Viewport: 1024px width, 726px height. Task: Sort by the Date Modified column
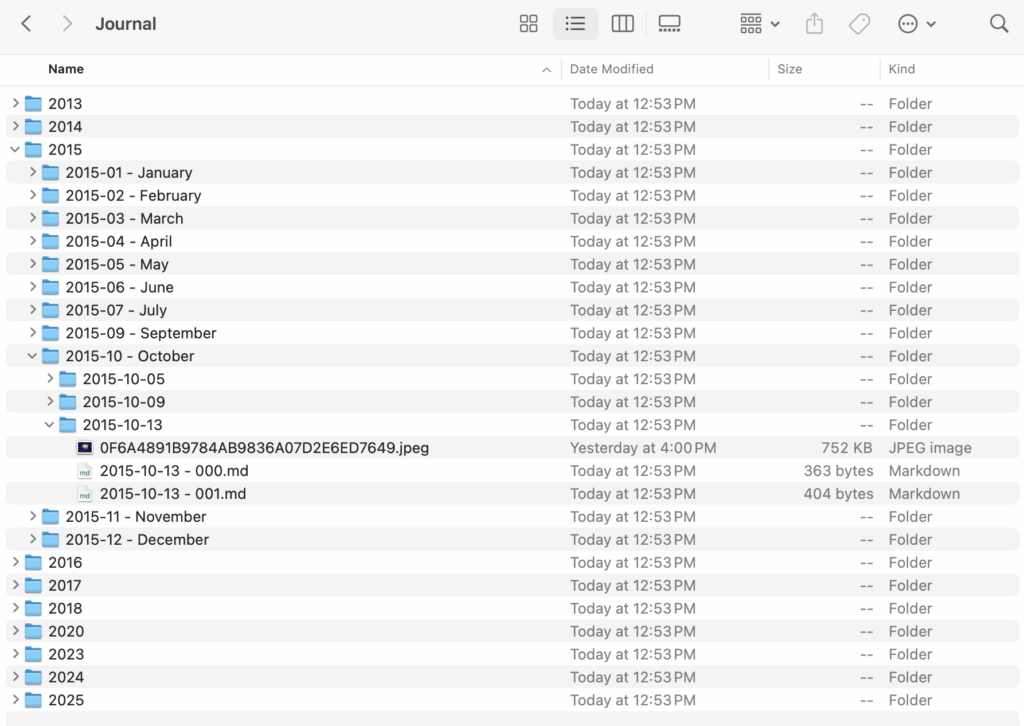click(x=611, y=69)
